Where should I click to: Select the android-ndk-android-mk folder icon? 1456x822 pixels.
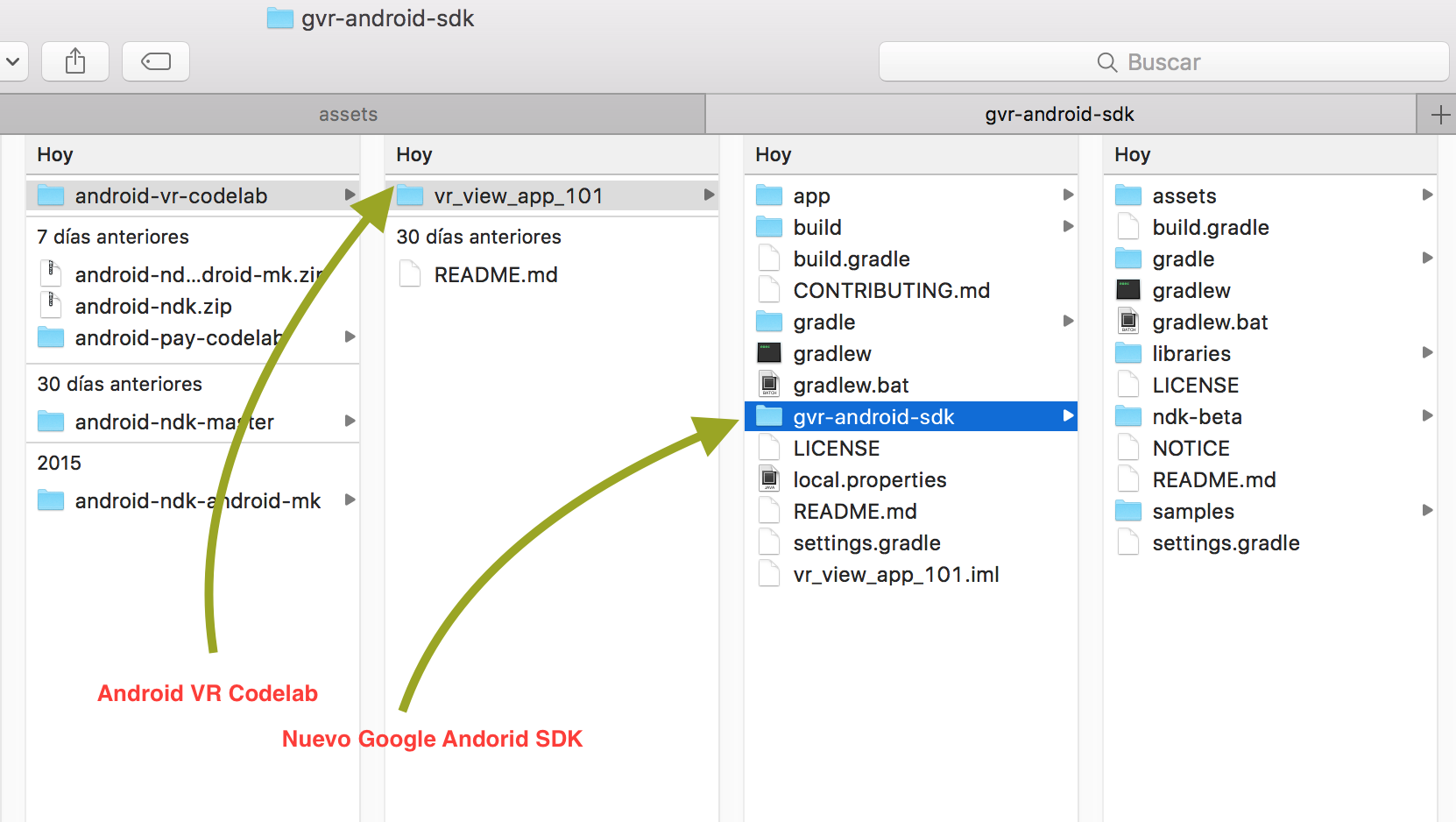click(51, 500)
